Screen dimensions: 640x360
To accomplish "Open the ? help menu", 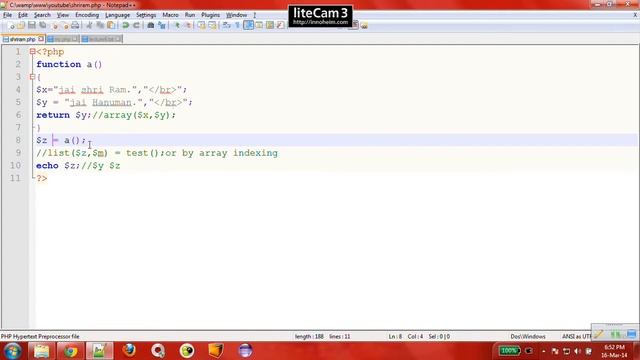I will pos(254,15).
